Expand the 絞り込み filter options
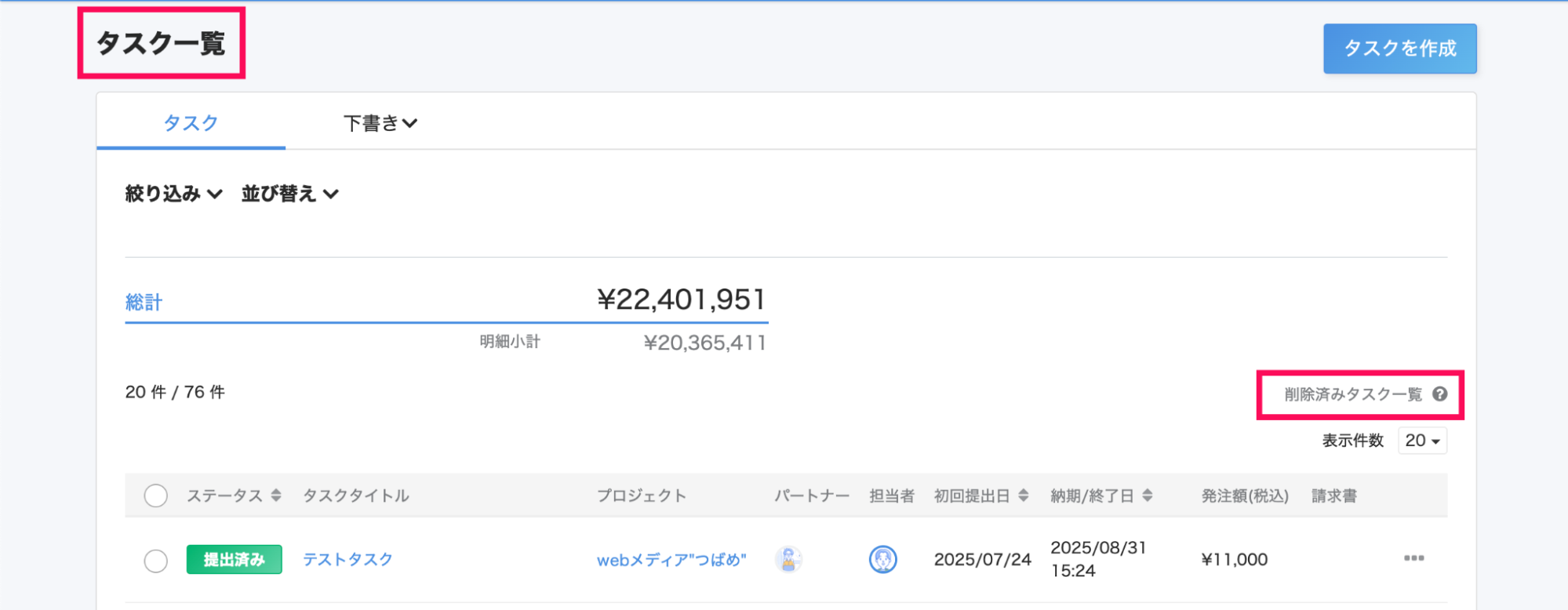This screenshot has width=1568, height=610. (174, 194)
